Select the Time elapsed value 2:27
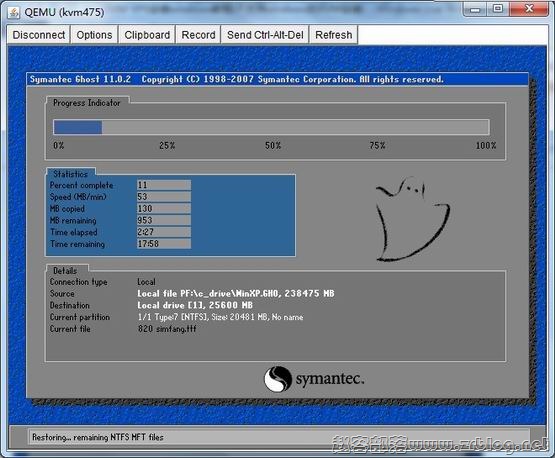555x458 pixels. (164, 232)
